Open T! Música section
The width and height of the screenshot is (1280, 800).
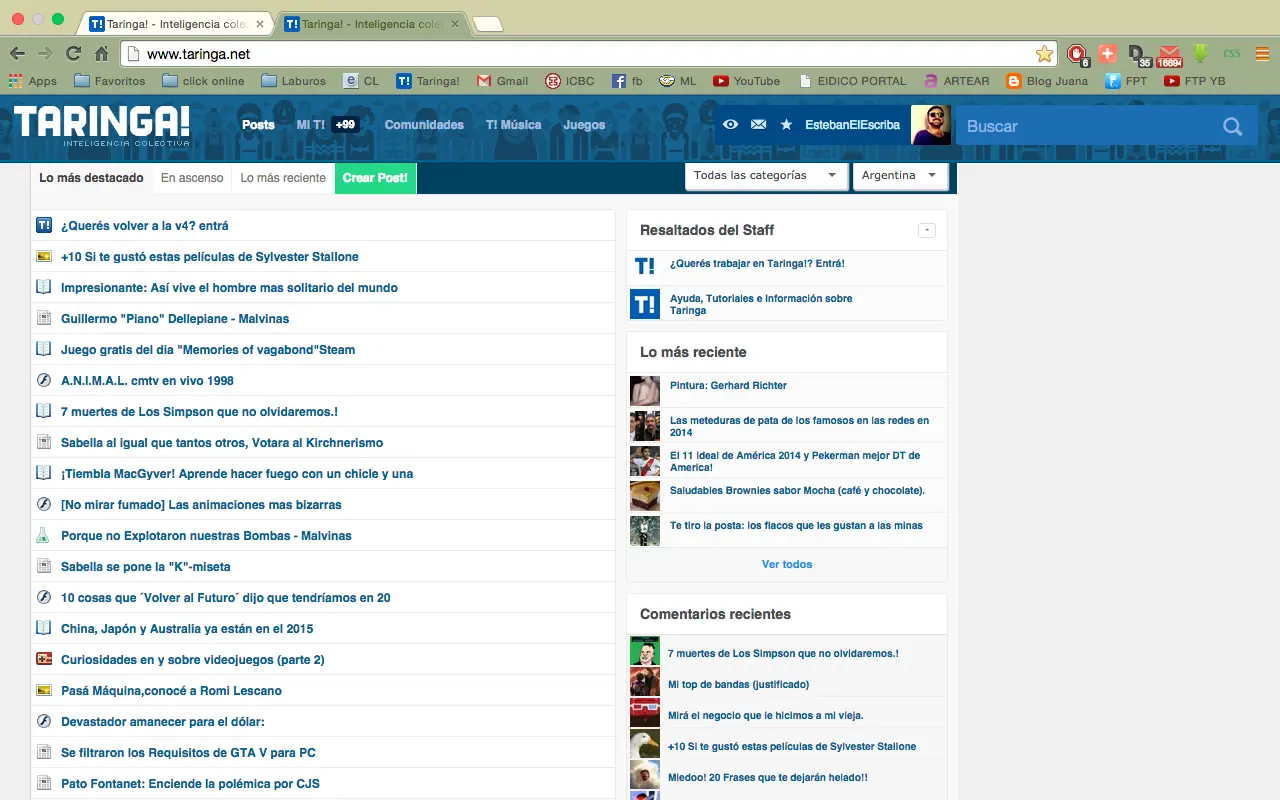(513, 125)
